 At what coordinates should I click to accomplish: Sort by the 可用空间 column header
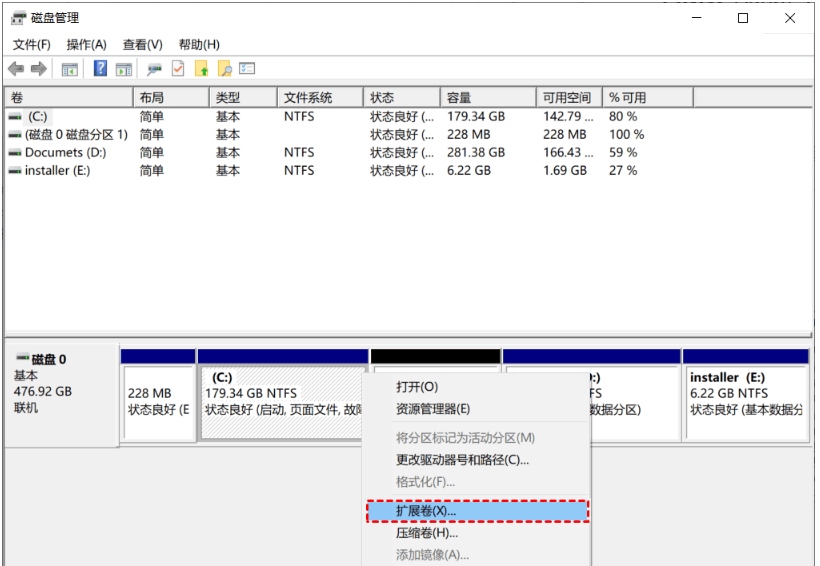click(570, 98)
